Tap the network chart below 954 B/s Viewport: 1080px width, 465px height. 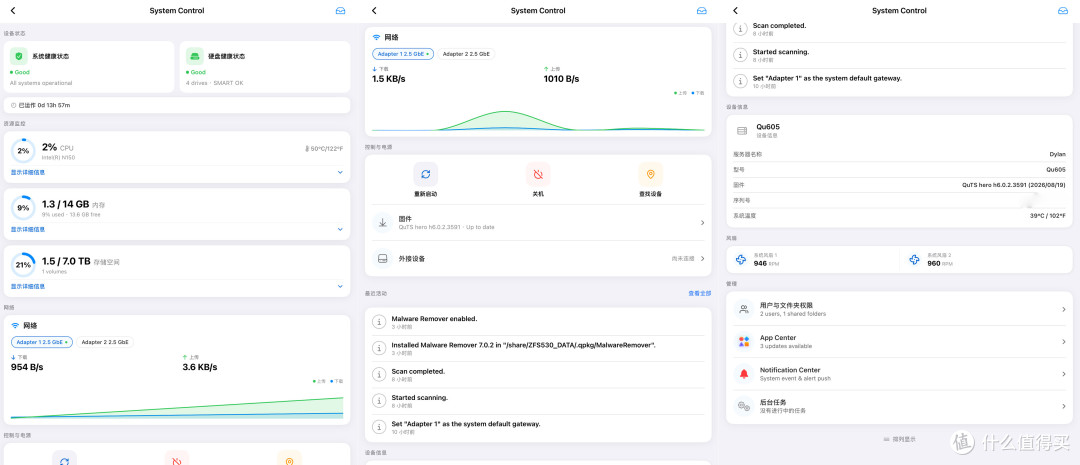click(177, 406)
